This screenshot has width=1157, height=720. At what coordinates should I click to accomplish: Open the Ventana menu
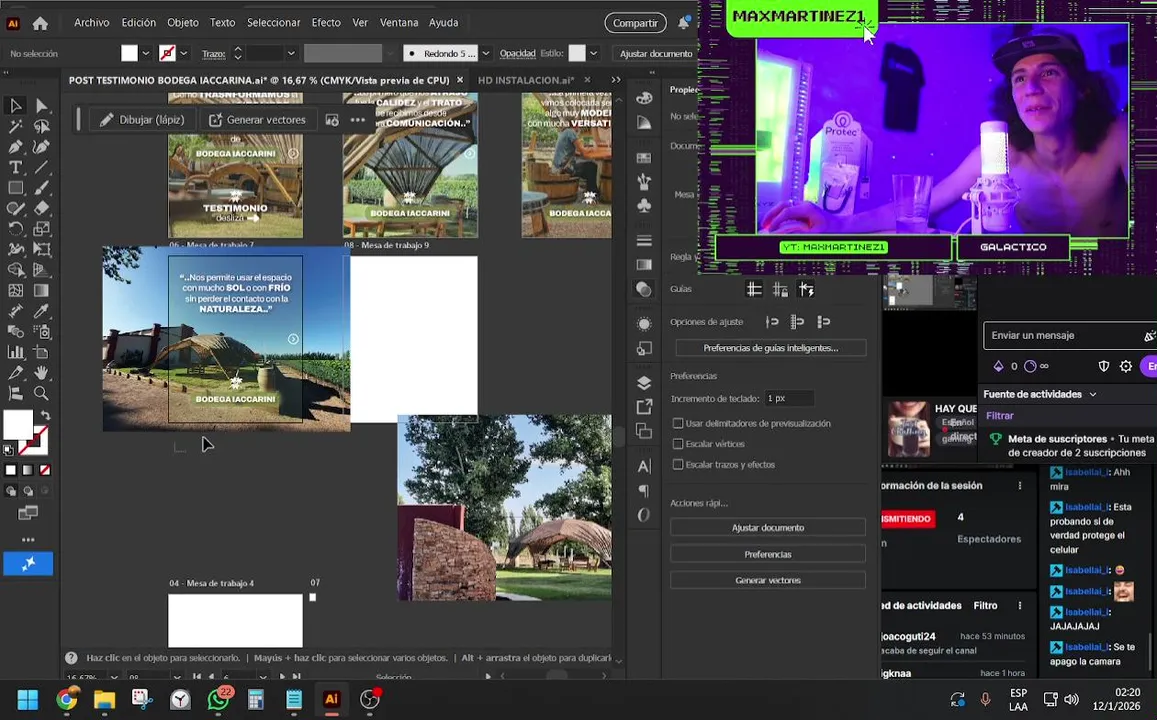coord(399,23)
